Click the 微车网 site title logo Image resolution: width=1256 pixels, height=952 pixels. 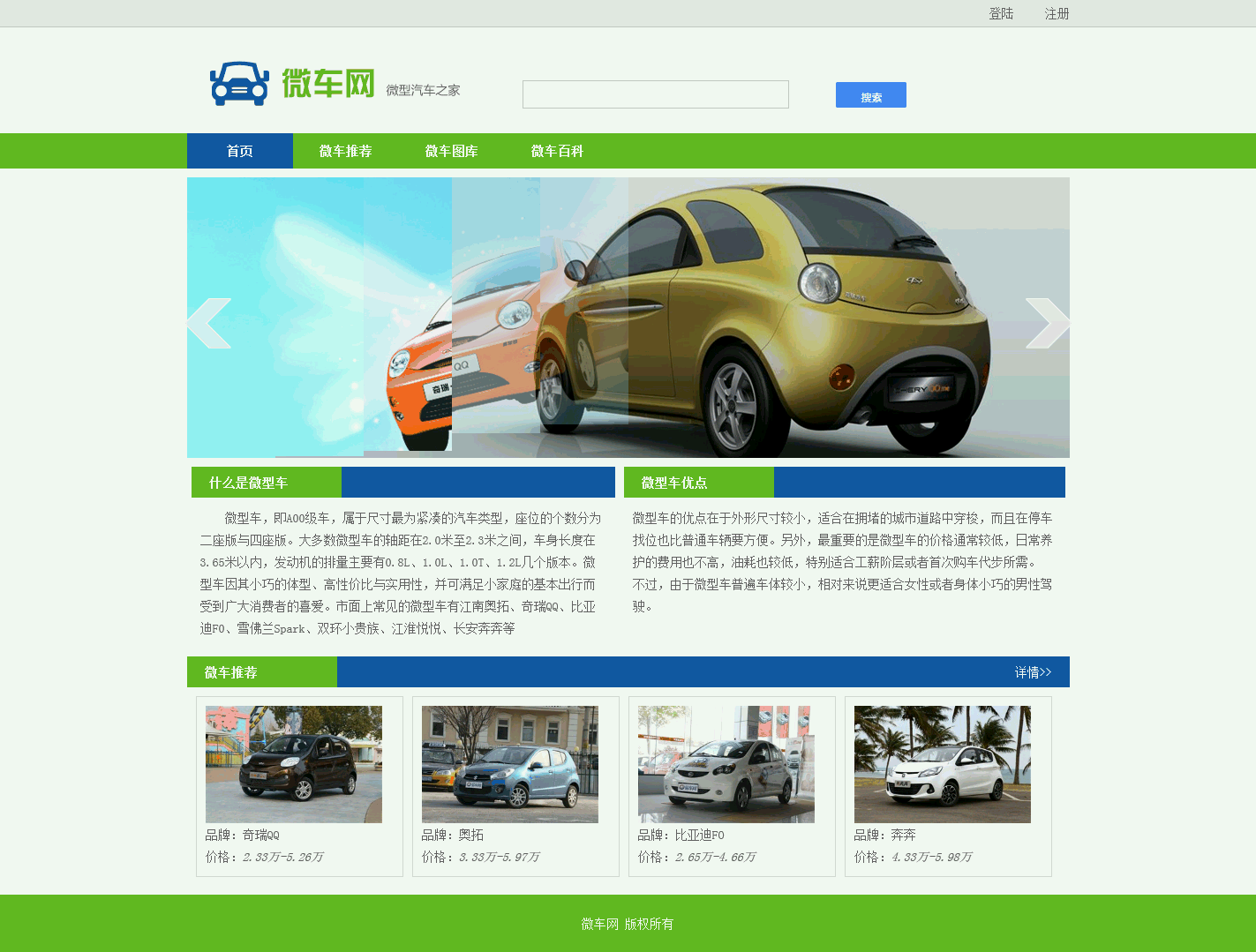click(328, 83)
